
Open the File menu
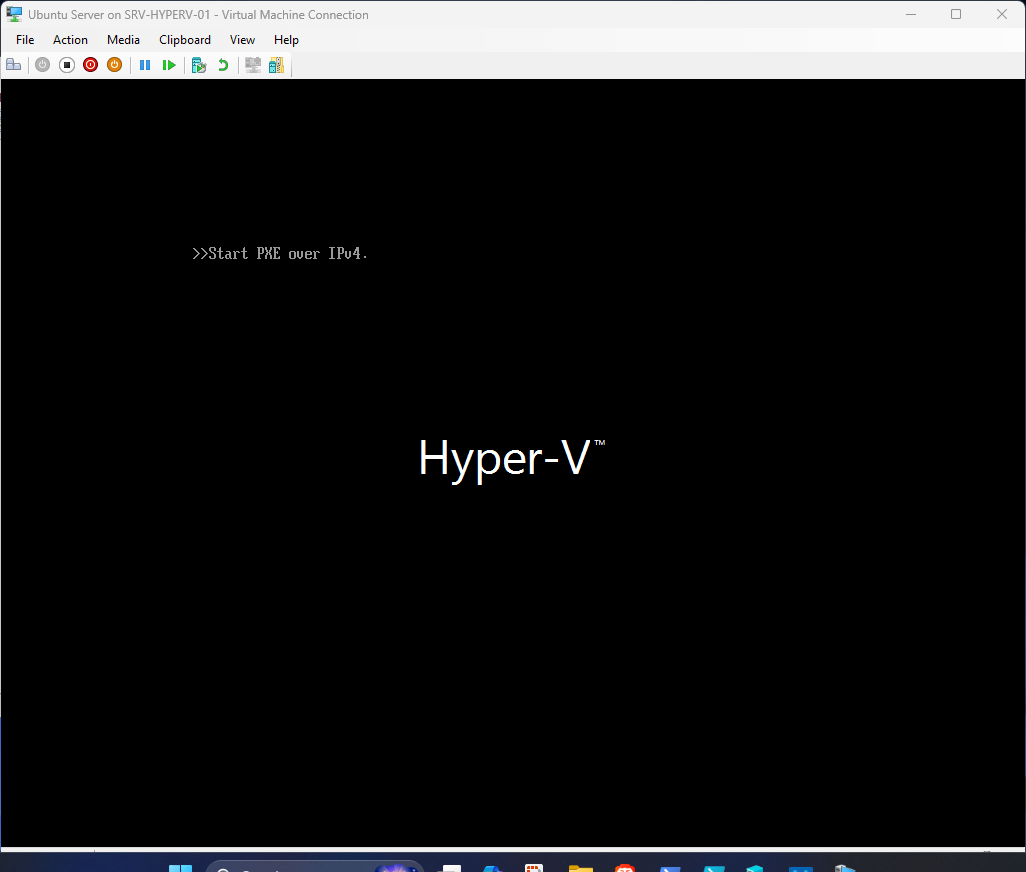(25, 40)
